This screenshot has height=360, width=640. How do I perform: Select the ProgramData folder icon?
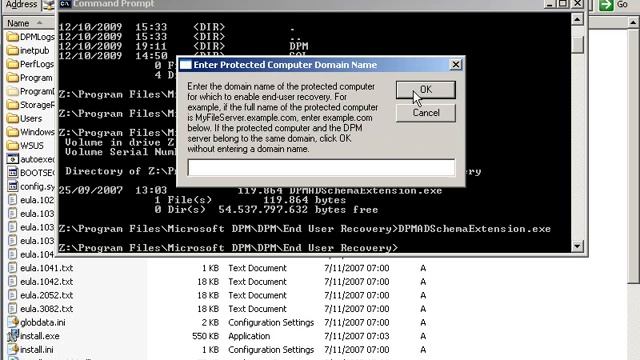[x=13, y=91]
